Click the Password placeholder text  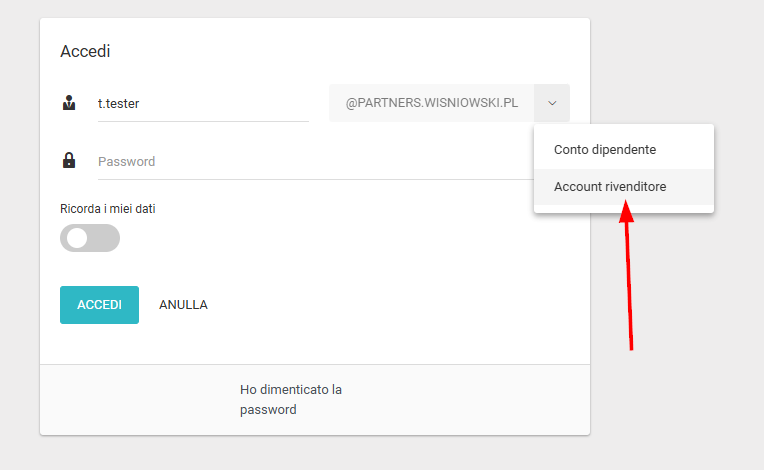(x=126, y=161)
